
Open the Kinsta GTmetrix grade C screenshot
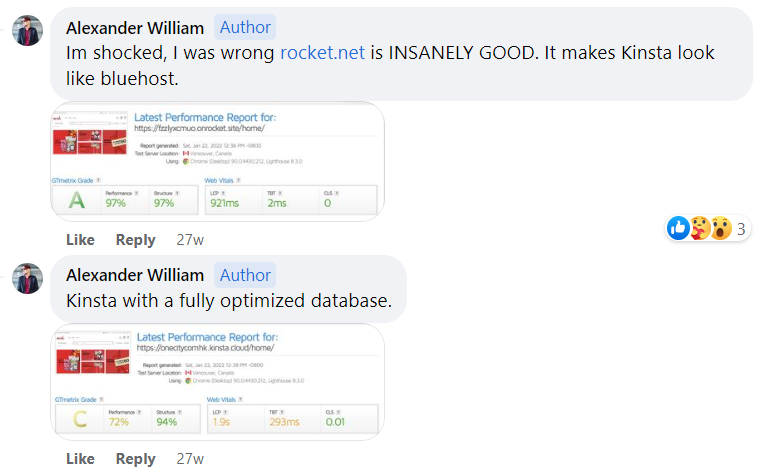click(218, 382)
